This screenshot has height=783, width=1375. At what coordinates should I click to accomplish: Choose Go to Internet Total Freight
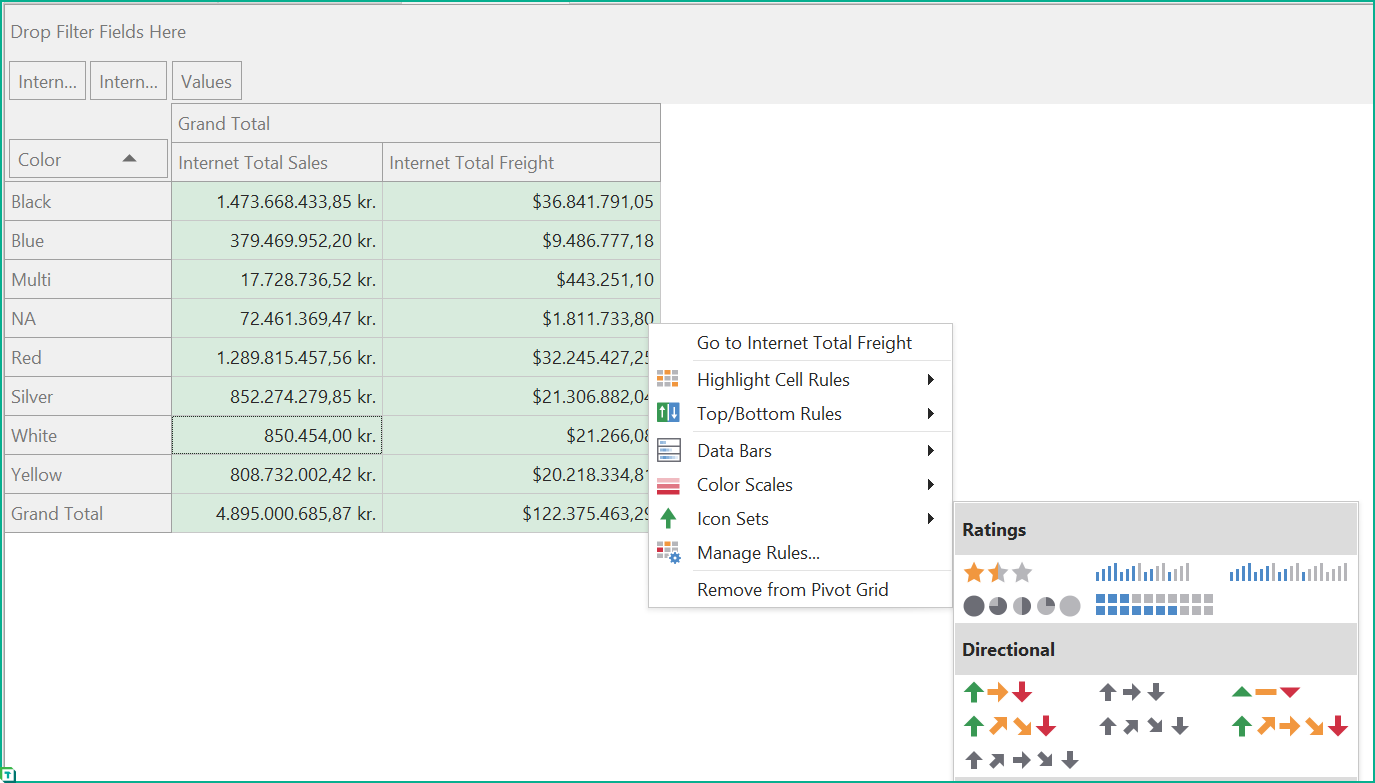(x=804, y=342)
